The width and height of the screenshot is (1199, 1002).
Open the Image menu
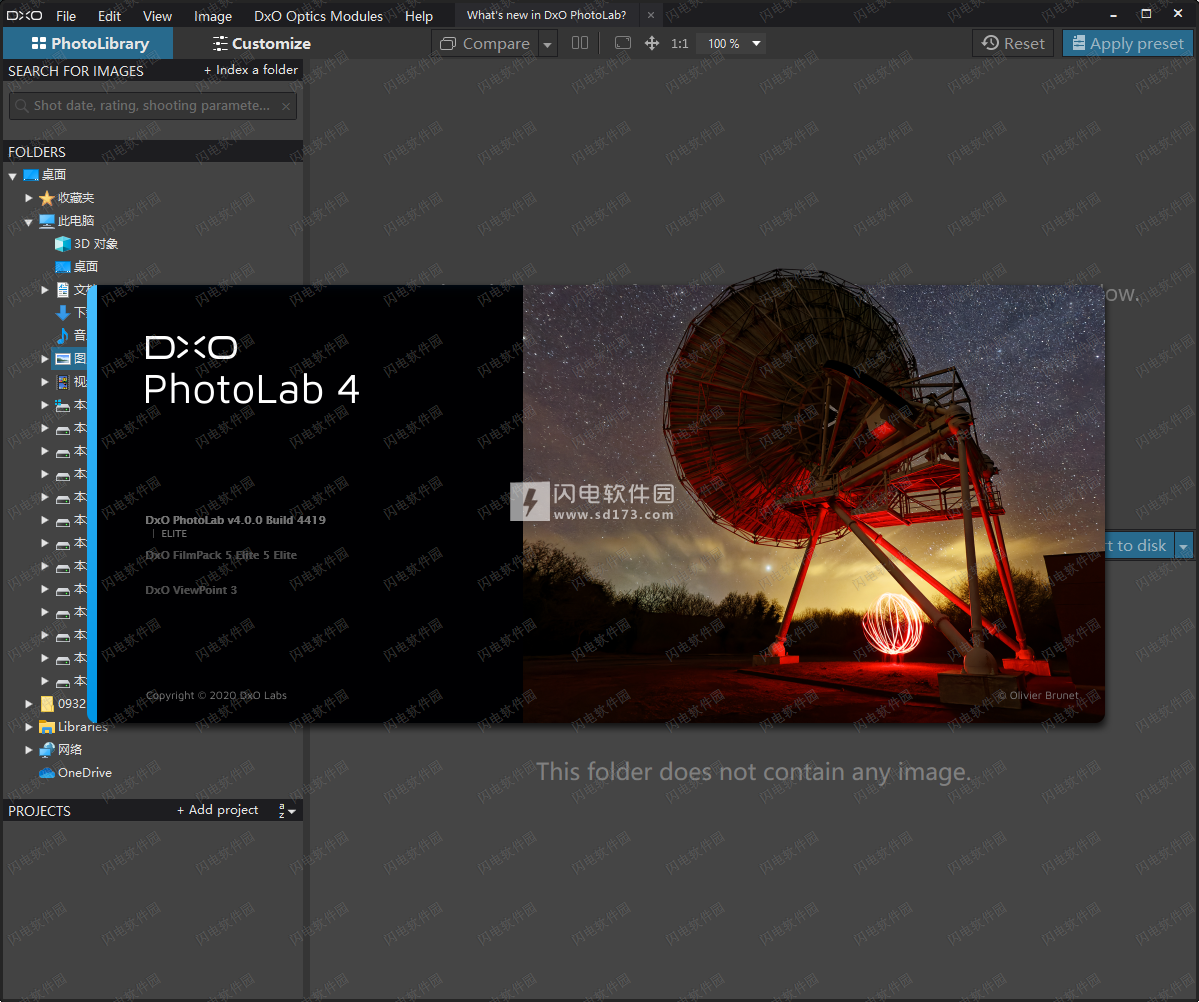pyautogui.click(x=213, y=15)
